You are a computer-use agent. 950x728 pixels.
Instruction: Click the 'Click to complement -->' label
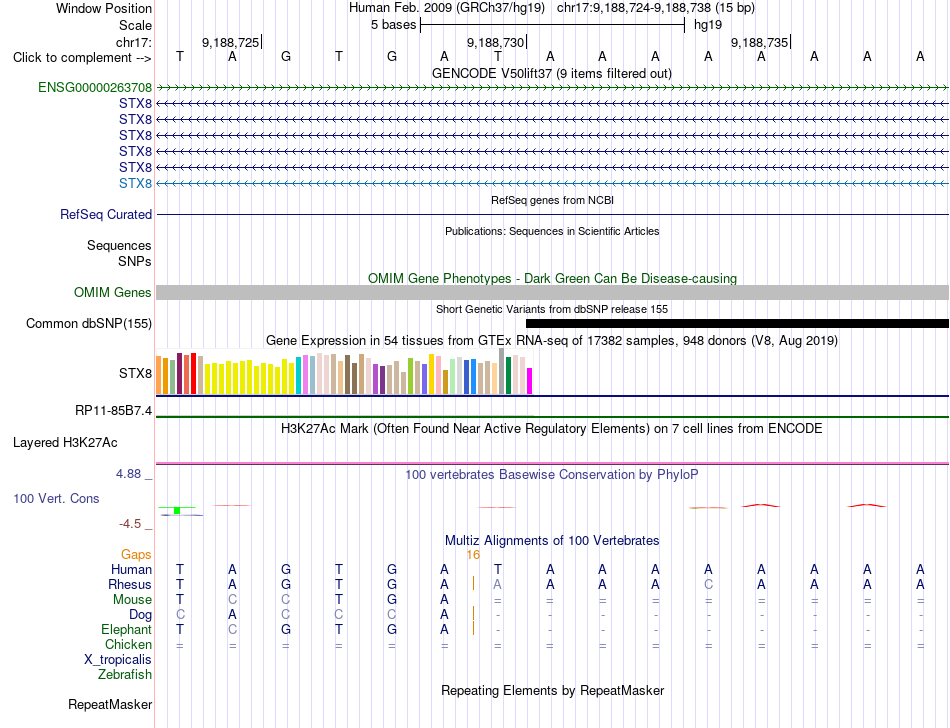click(82, 58)
